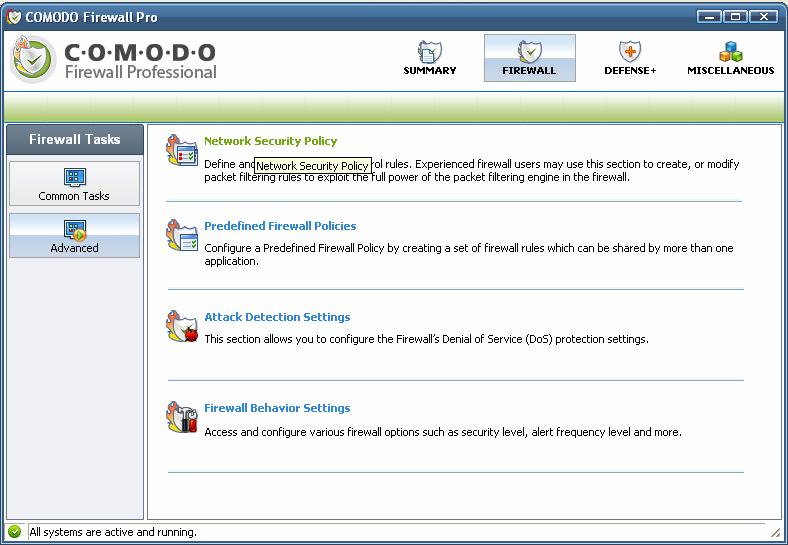Open the Network Security Policy link
The image size is (788, 545).
[x=270, y=141]
